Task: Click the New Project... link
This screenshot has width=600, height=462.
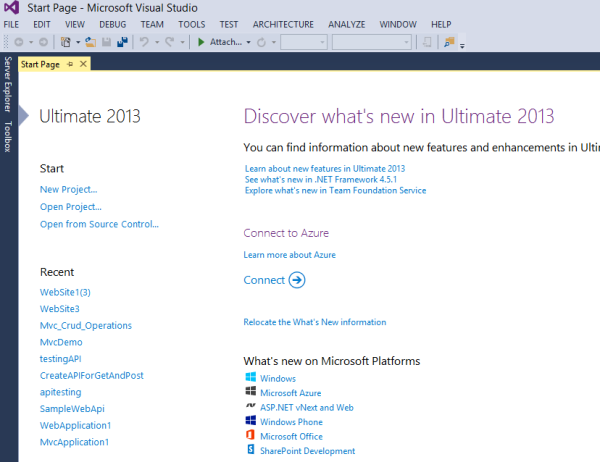Action: [68, 189]
